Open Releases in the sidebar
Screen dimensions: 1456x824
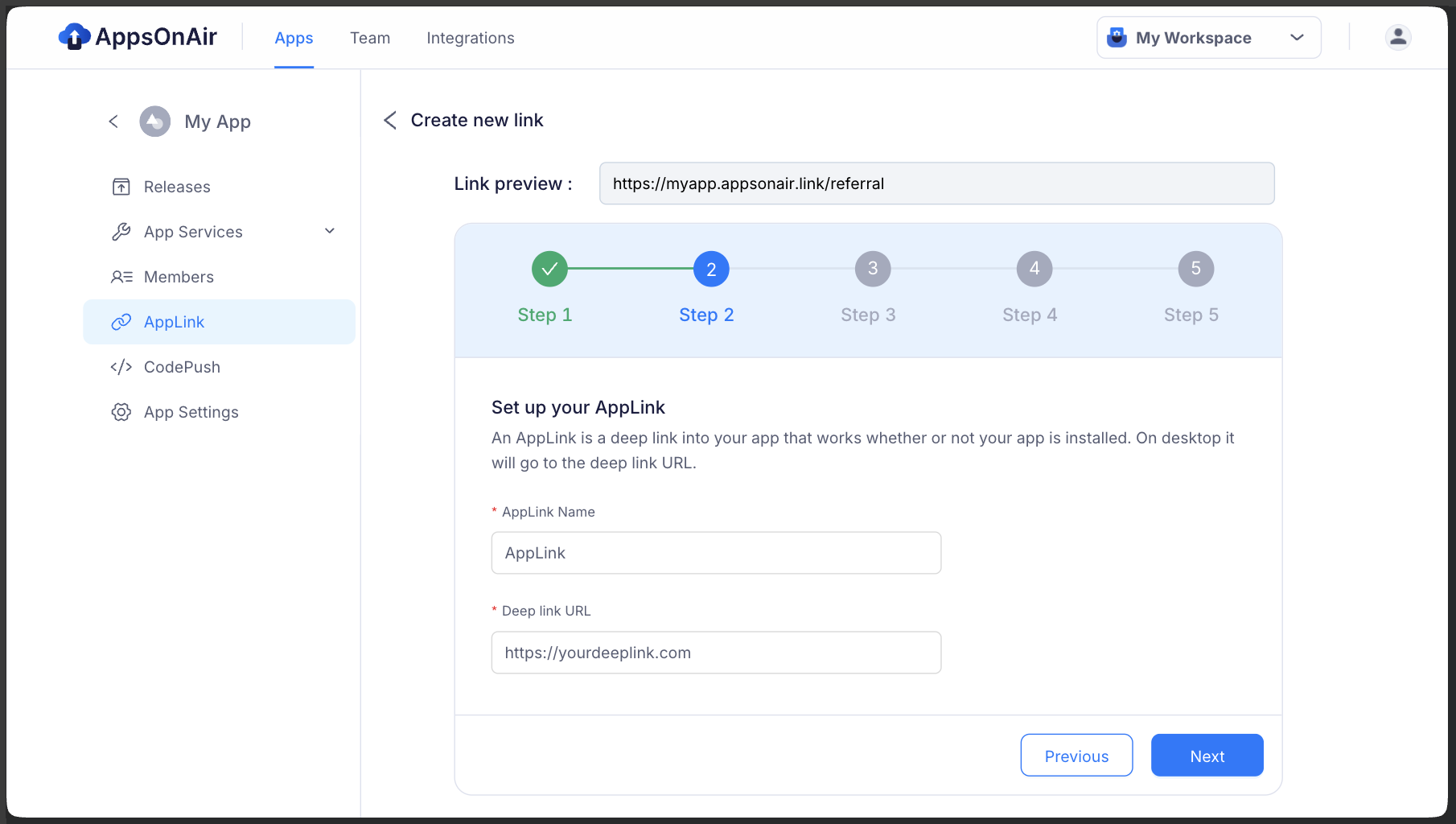coord(219,187)
